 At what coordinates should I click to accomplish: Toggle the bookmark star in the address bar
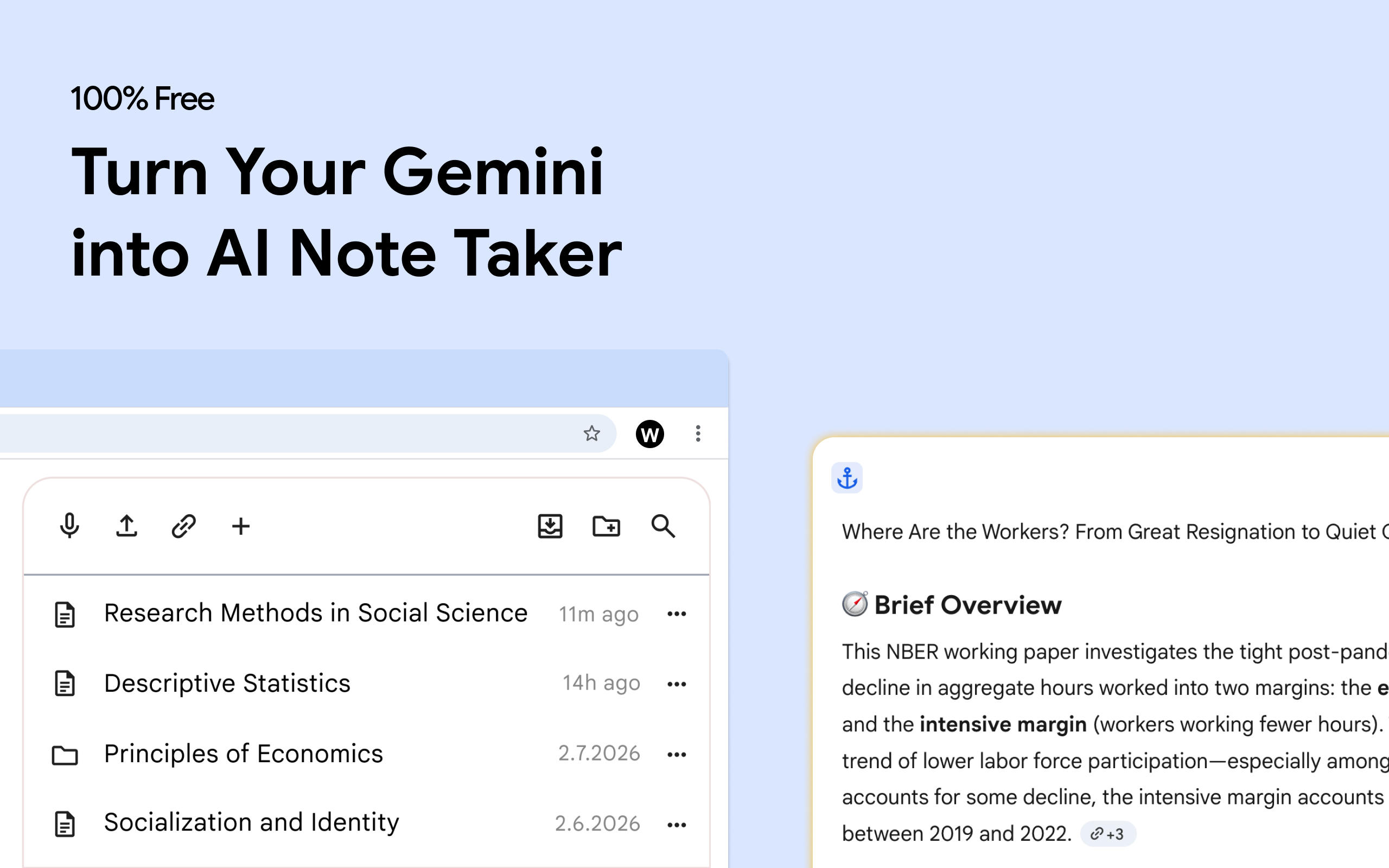591,434
